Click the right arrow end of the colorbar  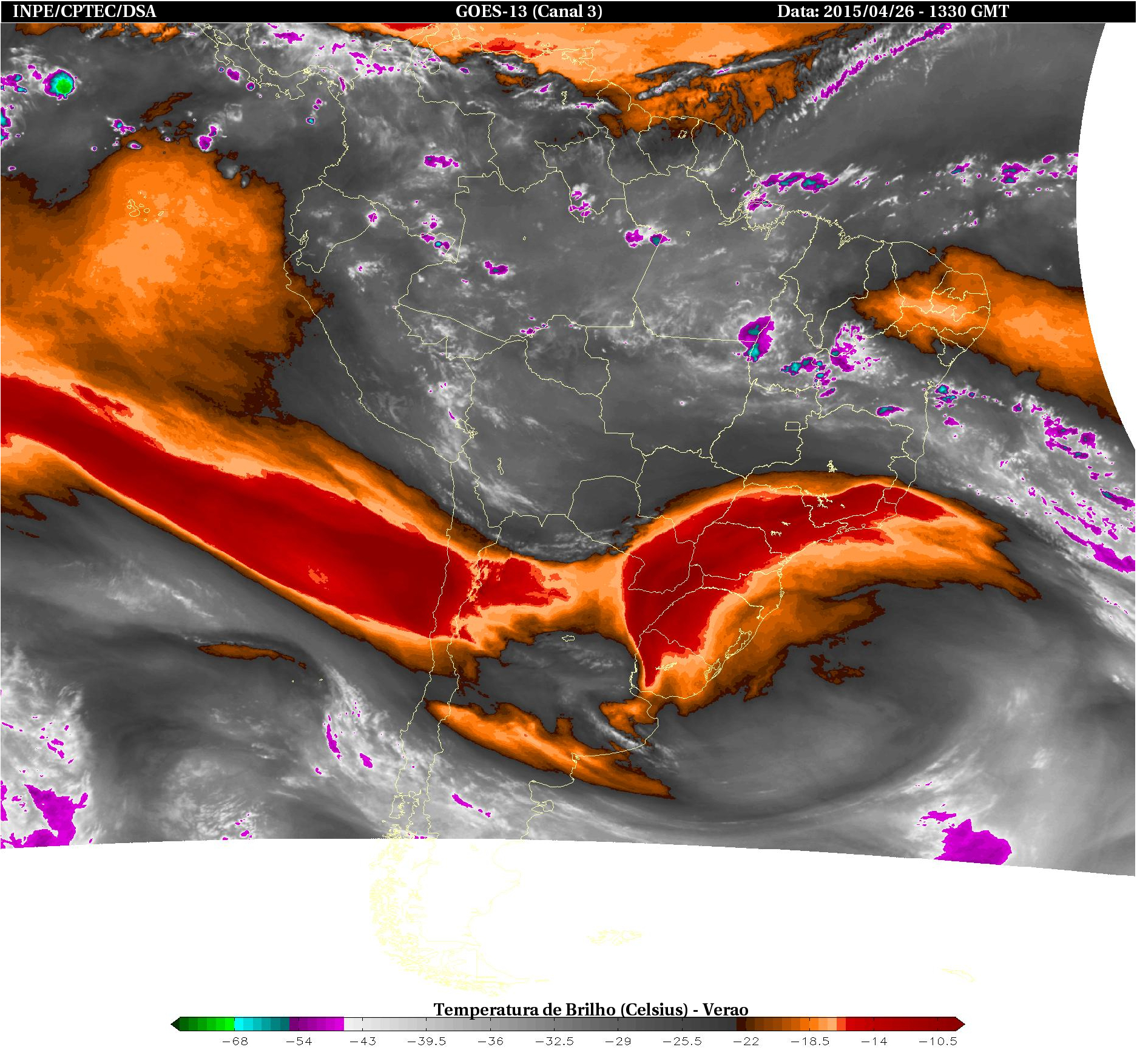(x=960, y=1025)
